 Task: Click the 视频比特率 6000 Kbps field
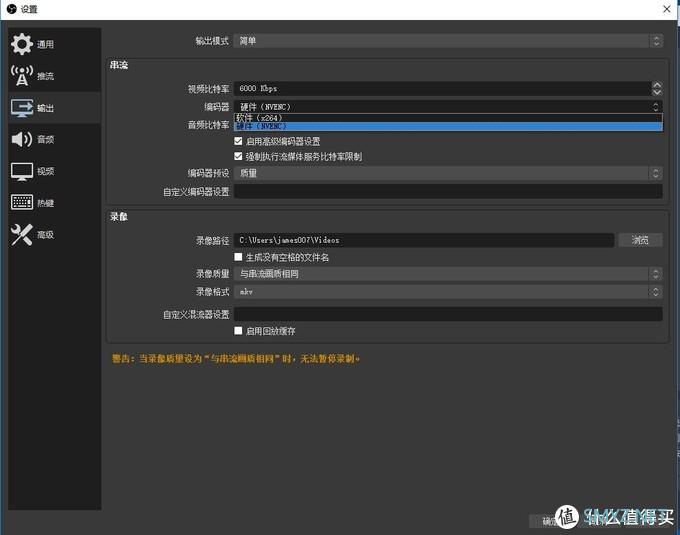[442, 88]
